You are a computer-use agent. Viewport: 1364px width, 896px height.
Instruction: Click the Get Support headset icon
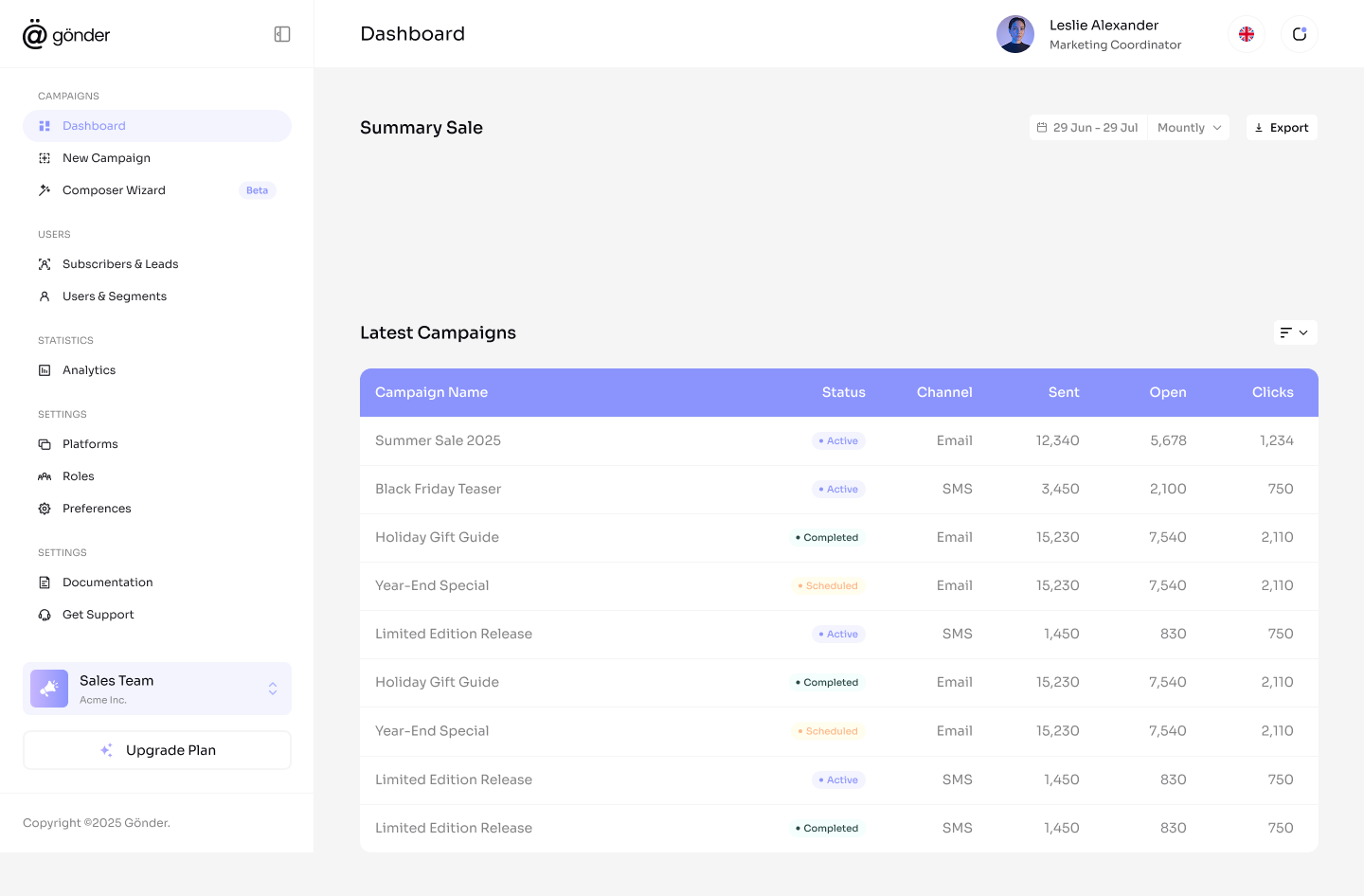tap(45, 615)
